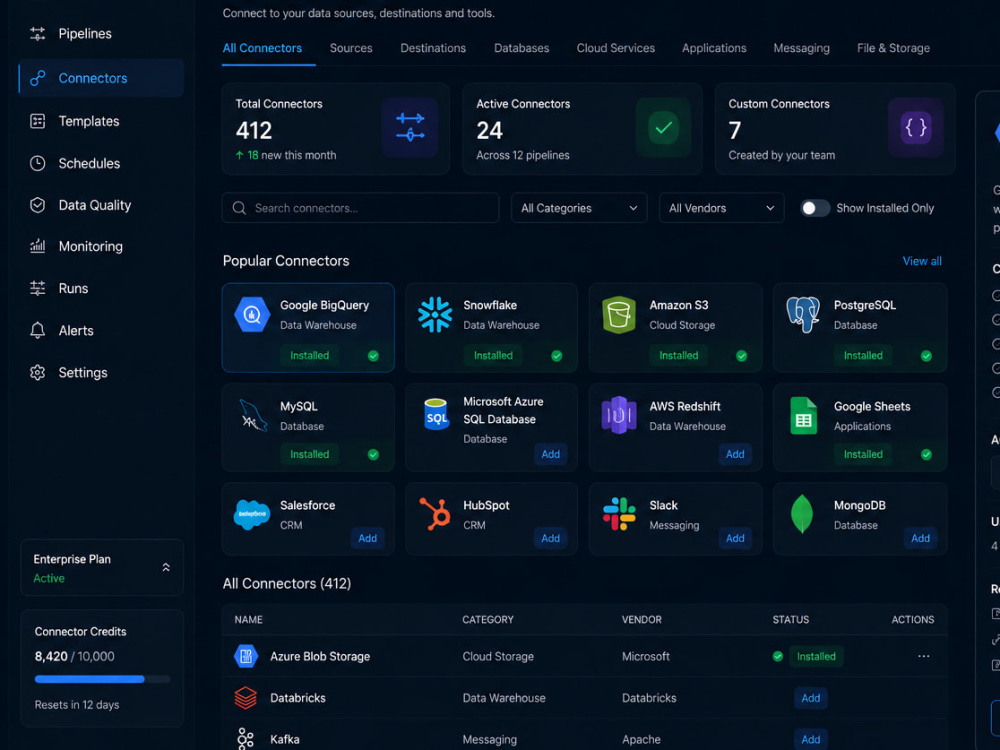
Task: Add the AWS Redshift connector
Action: pyautogui.click(x=735, y=454)
